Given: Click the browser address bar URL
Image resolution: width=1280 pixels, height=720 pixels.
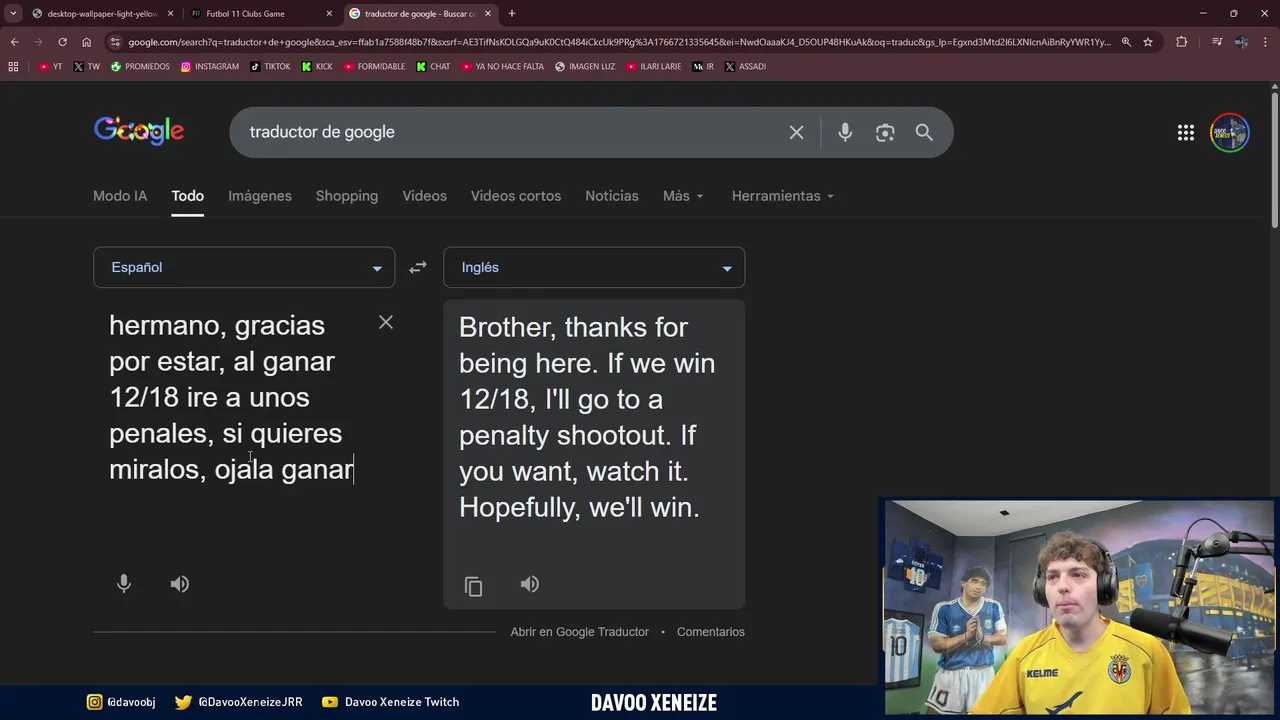Looking at the screenshot, I should coord(618,42).
